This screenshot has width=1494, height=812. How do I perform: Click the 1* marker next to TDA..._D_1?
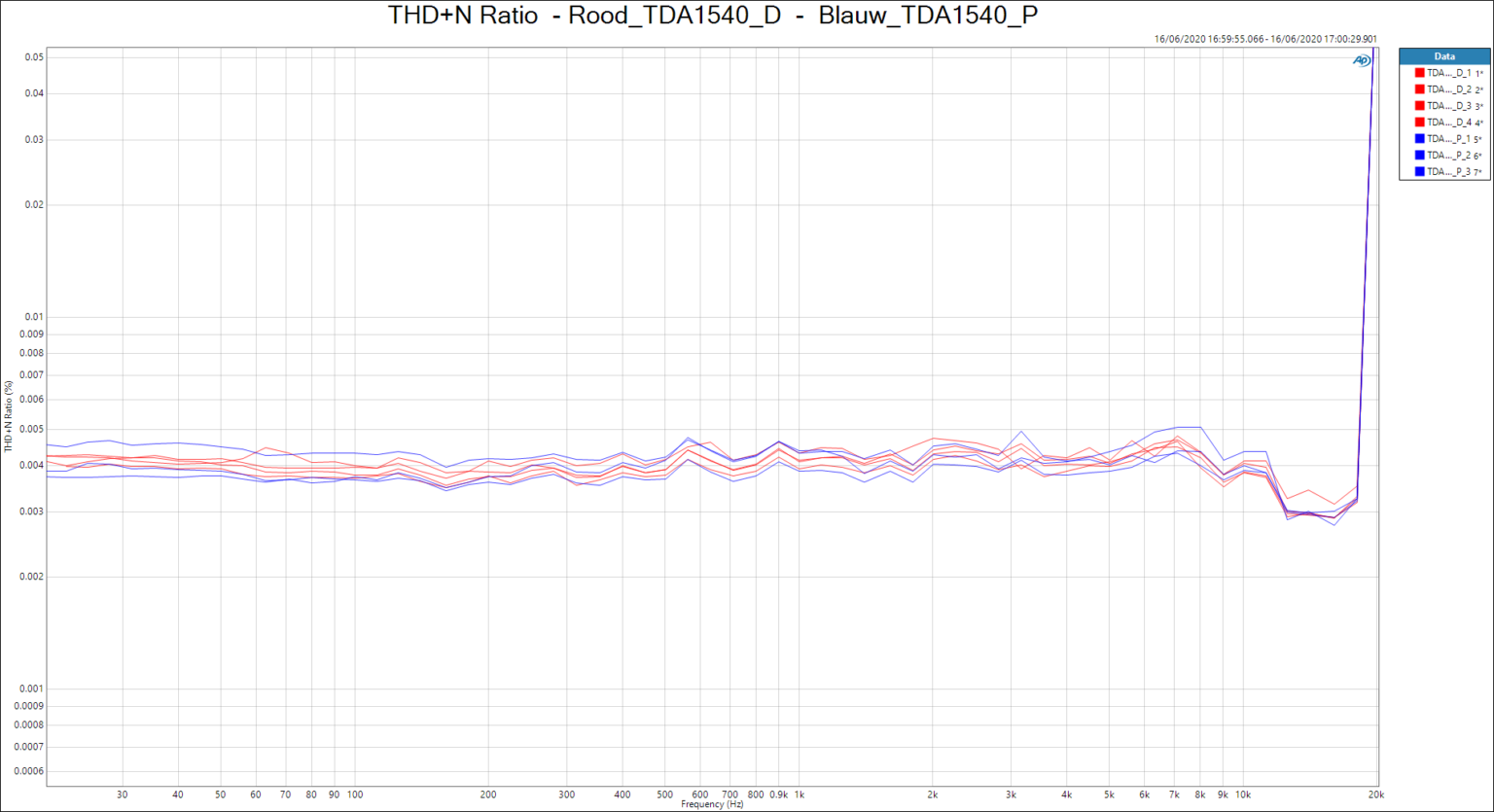coord(1476,72)
